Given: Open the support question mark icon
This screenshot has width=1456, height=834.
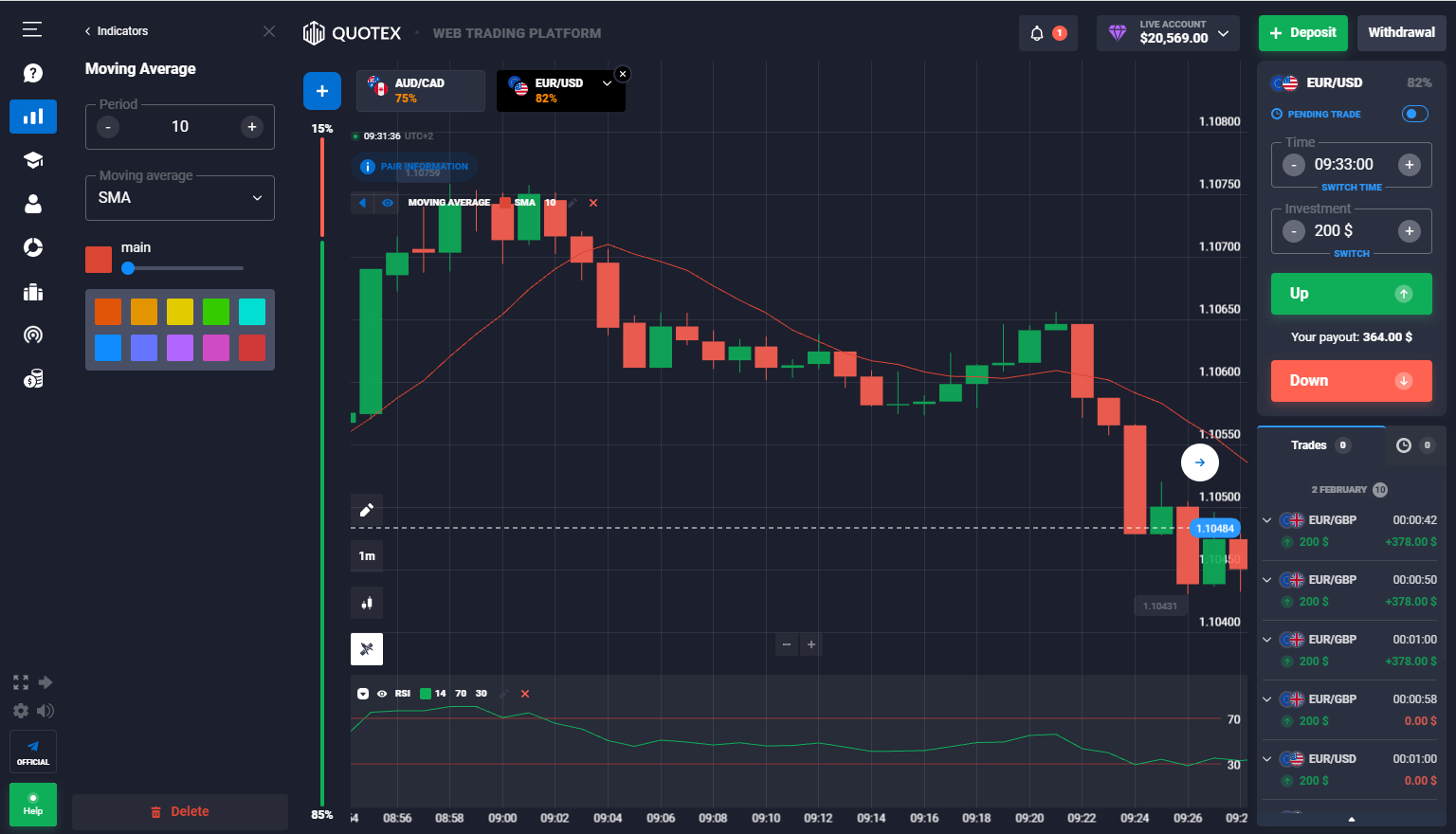Looking at the screenshot, I should point(33,73).
